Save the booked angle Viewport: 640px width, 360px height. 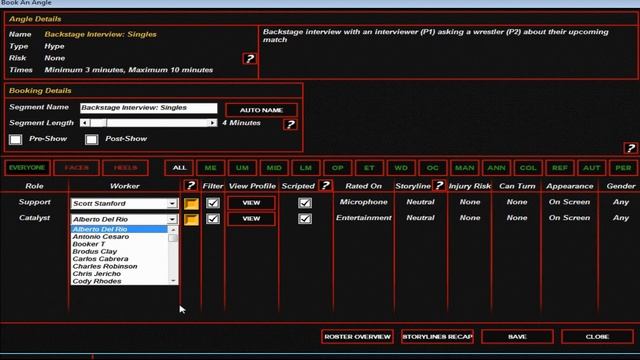pyautogui.click(x=517, y=337)
